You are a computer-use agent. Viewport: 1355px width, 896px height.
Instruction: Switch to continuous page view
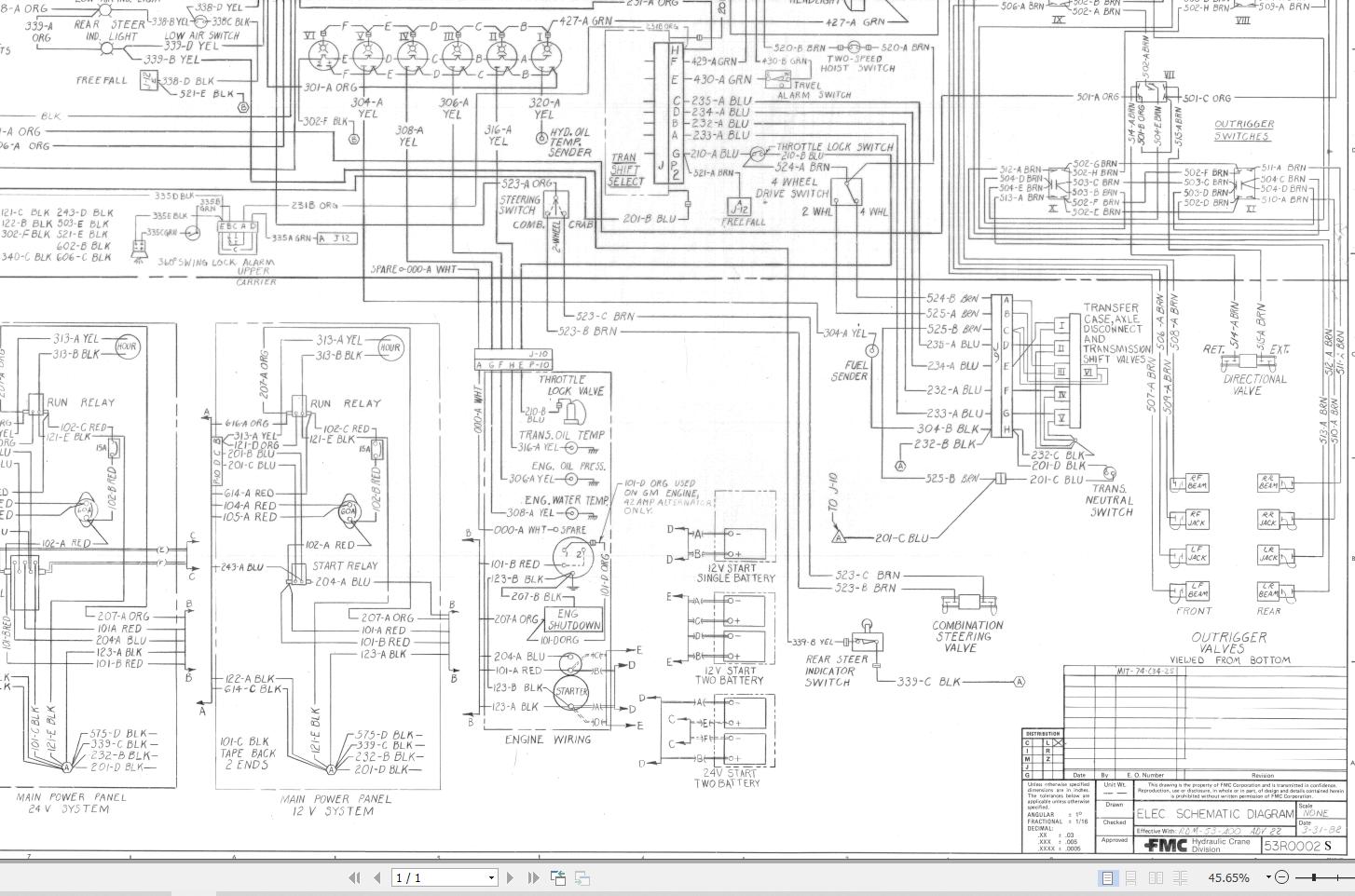tap(1130, 877)
